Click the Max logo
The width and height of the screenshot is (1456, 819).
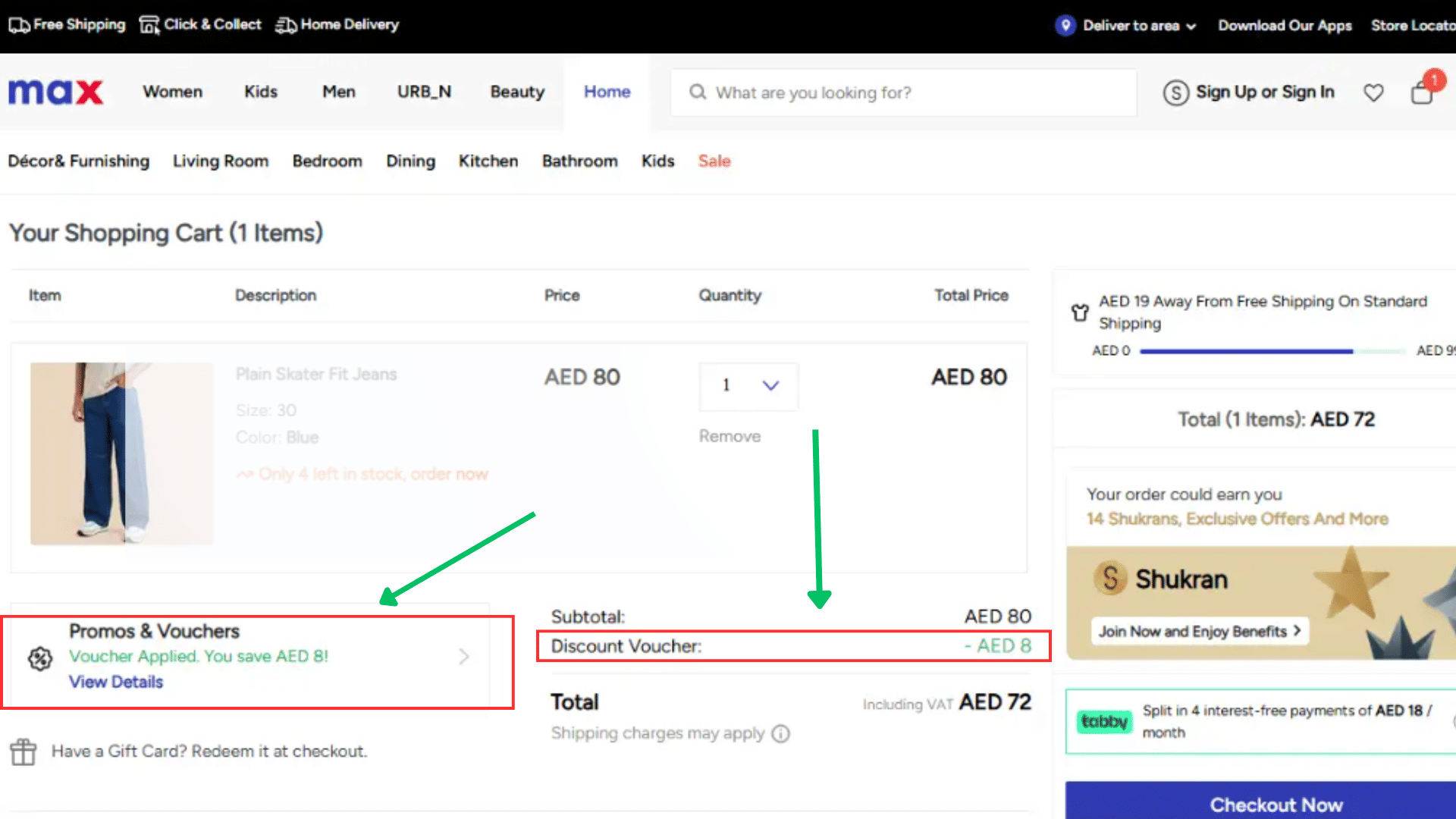point(55,93)
